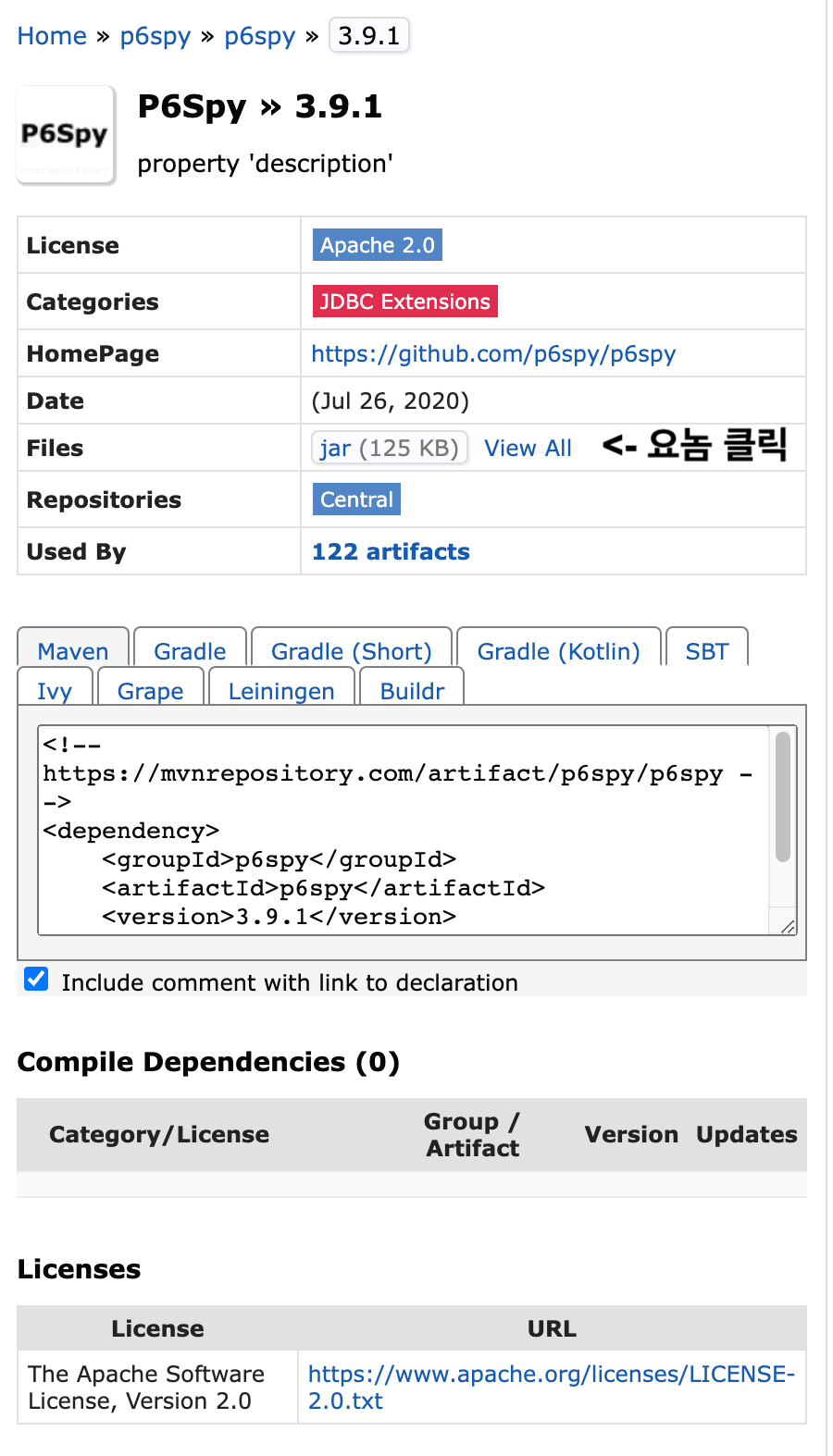Click the HomePage row label
This screenshot has width=833, height=1456.
coord(93,353)
